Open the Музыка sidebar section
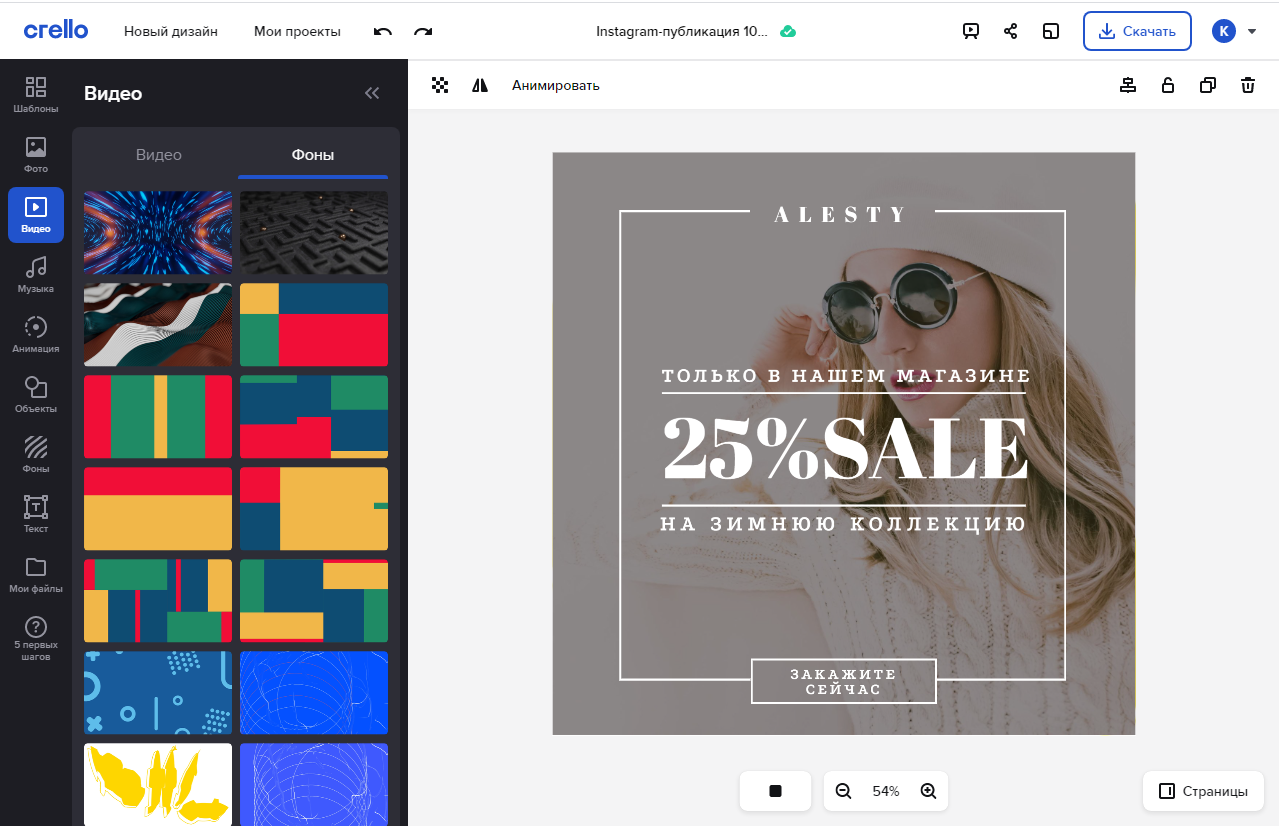The image size is (1279, 826). coord(36,274)
